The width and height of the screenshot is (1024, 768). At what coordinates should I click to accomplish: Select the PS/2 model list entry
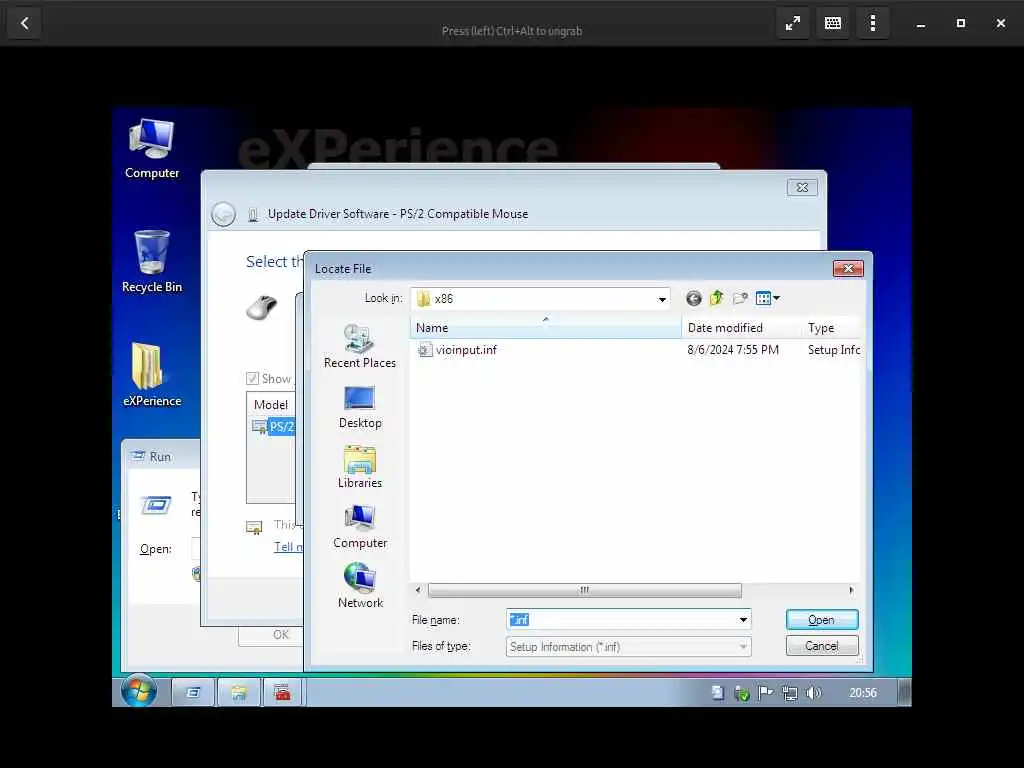click(274, 427)
